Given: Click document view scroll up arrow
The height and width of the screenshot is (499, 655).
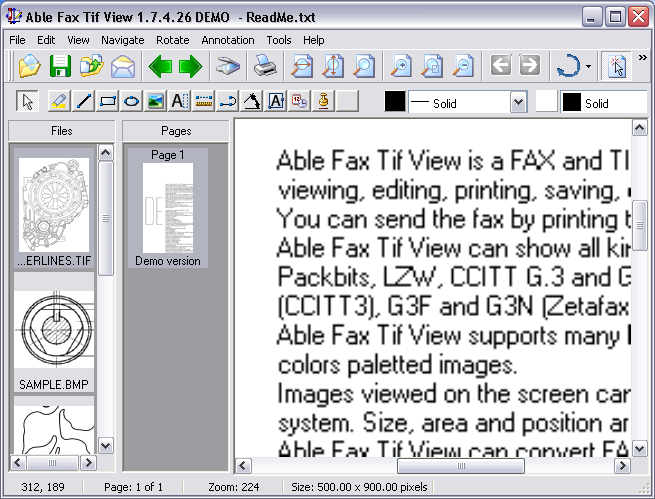Looking at the screenshot, I should (x=640, y=128).
